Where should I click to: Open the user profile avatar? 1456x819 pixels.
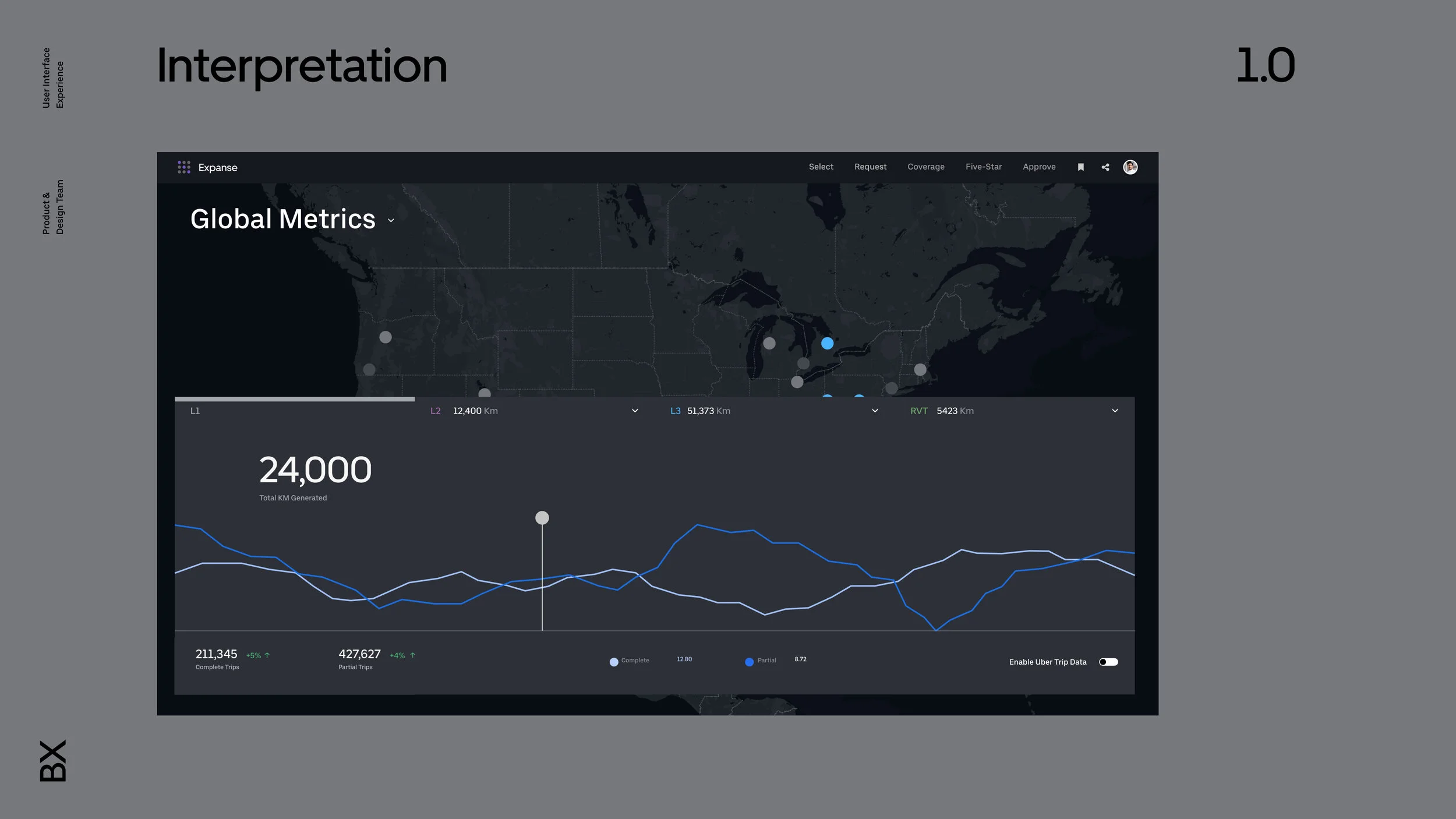(x=1130, y=167)
